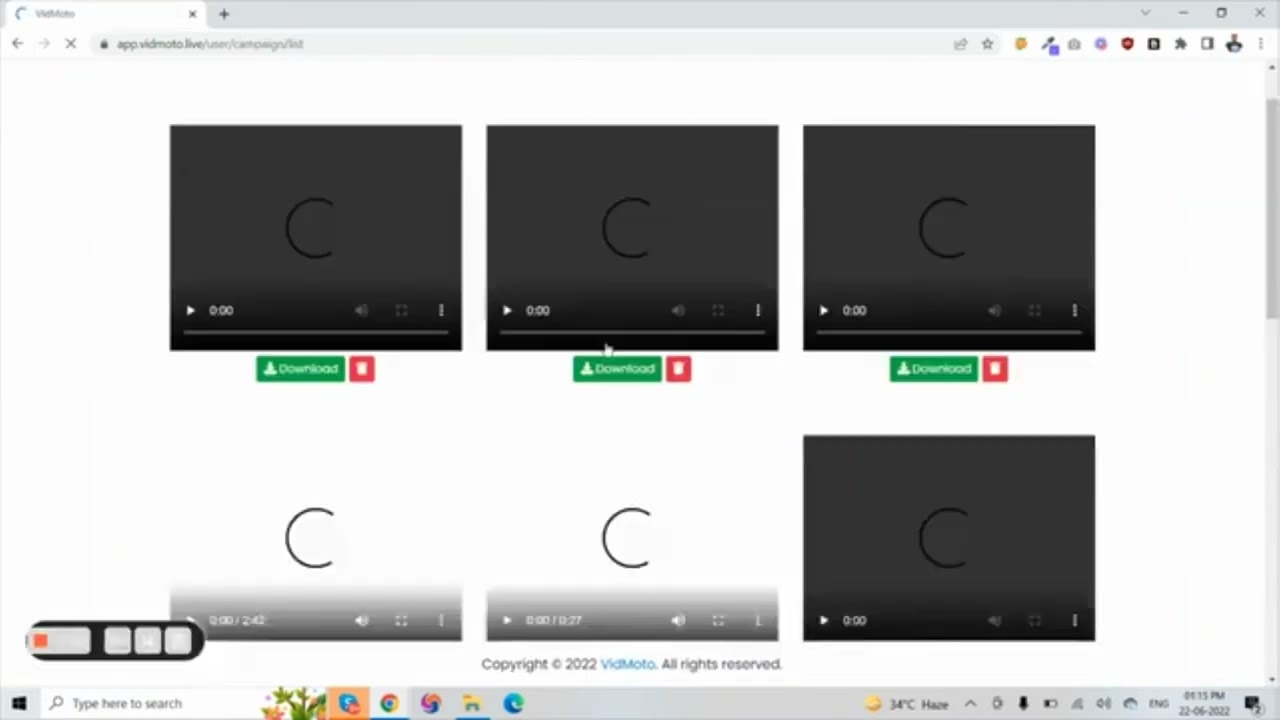Click the top-left video's progress bar
1280x720 pixels.
[x=316, y=332]
